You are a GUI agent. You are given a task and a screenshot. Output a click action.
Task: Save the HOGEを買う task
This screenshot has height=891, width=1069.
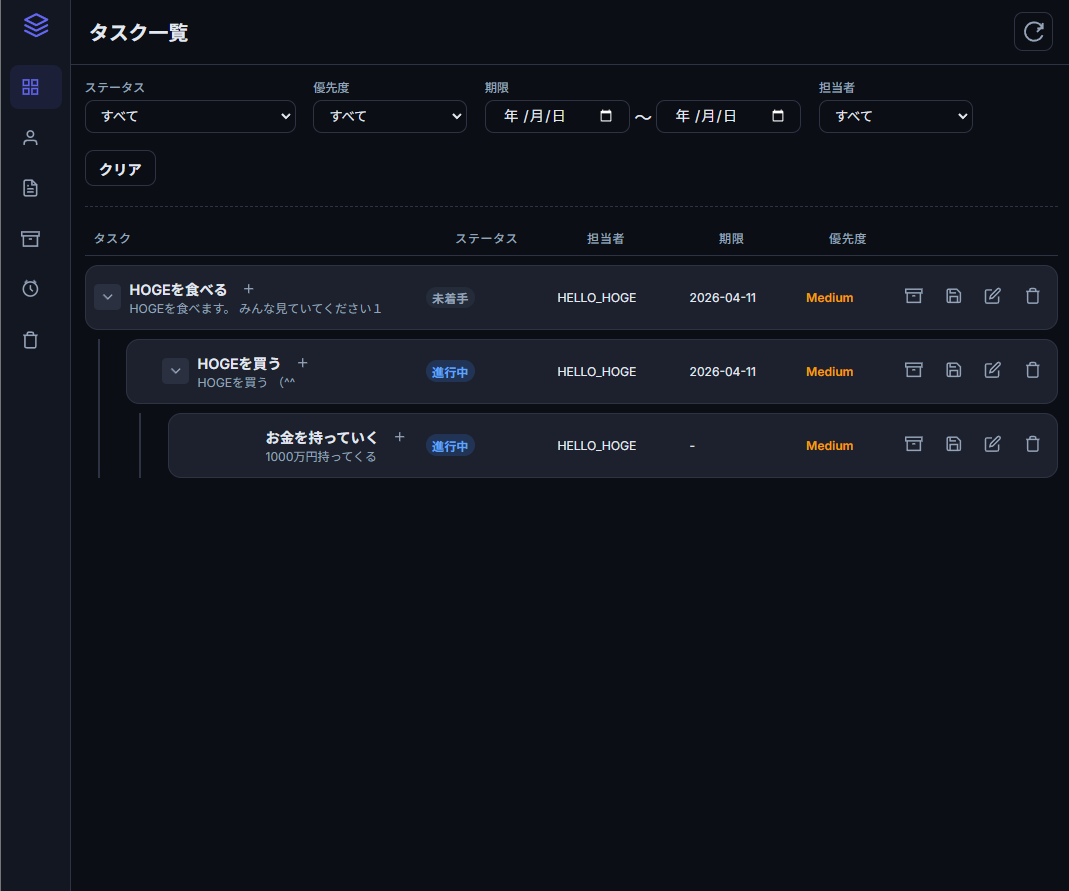(953, 370)
